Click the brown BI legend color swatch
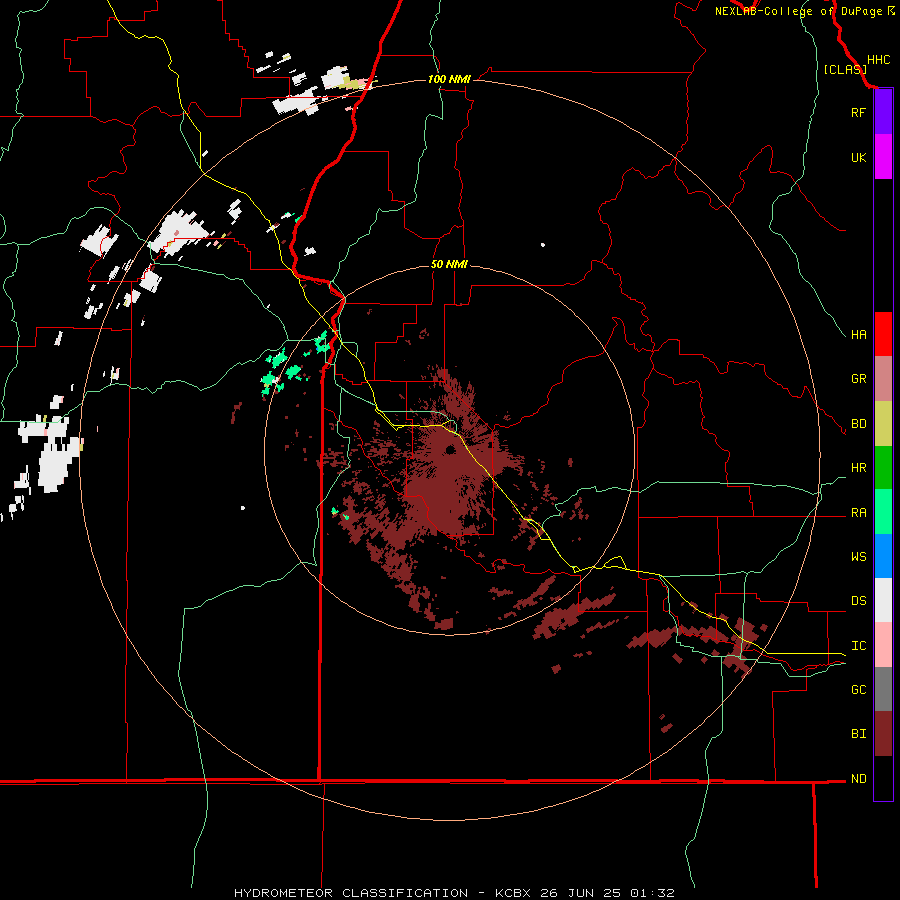 tap(883, 734)
